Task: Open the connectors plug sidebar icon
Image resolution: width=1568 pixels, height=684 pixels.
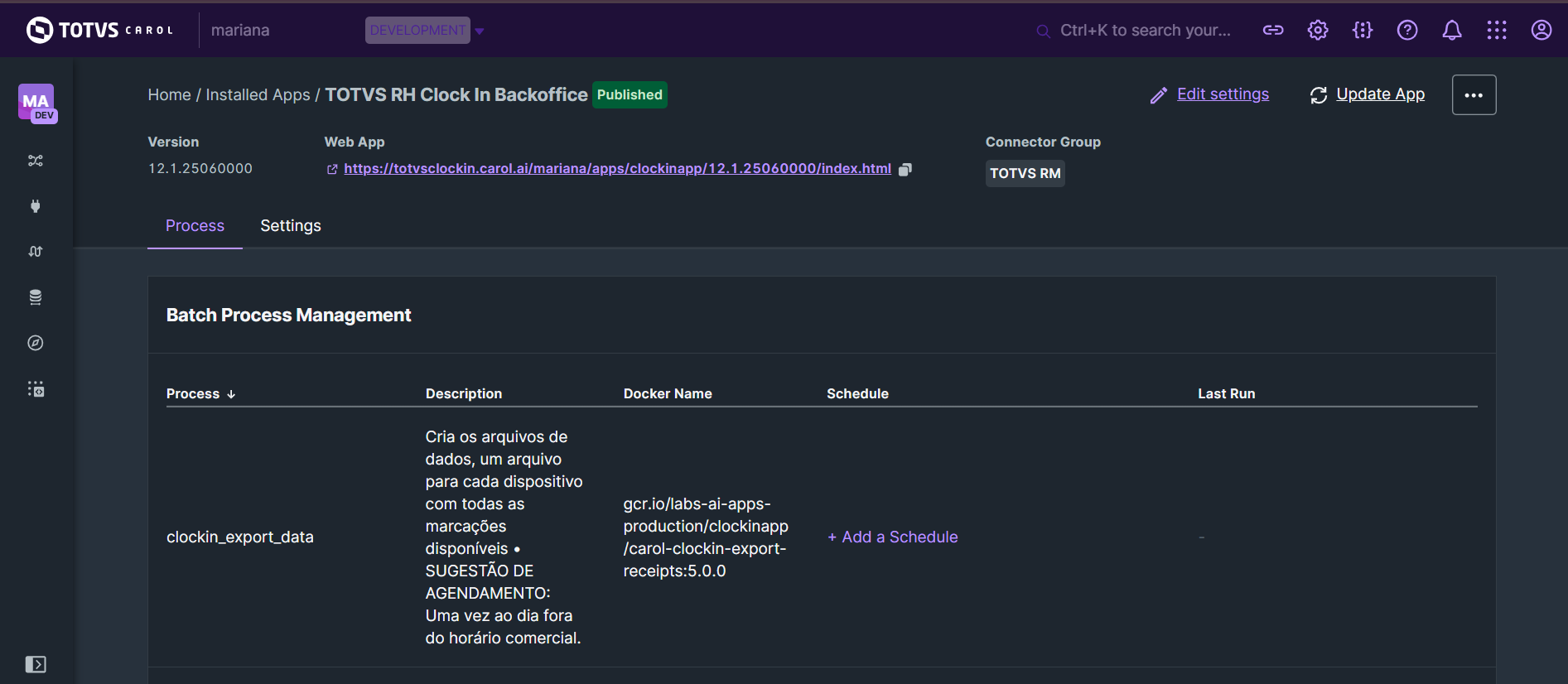Action: (36, 206)
